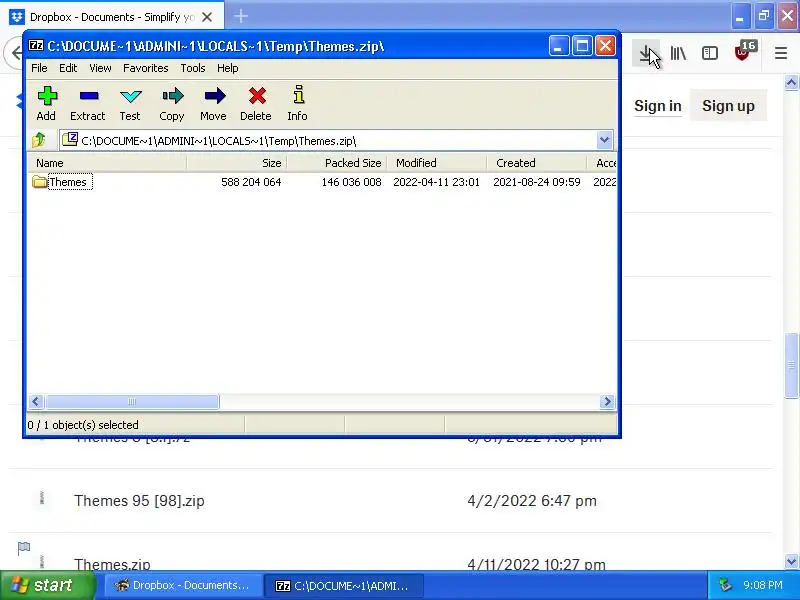
Task: Sort by the Created column header
Action: point(537,163)
